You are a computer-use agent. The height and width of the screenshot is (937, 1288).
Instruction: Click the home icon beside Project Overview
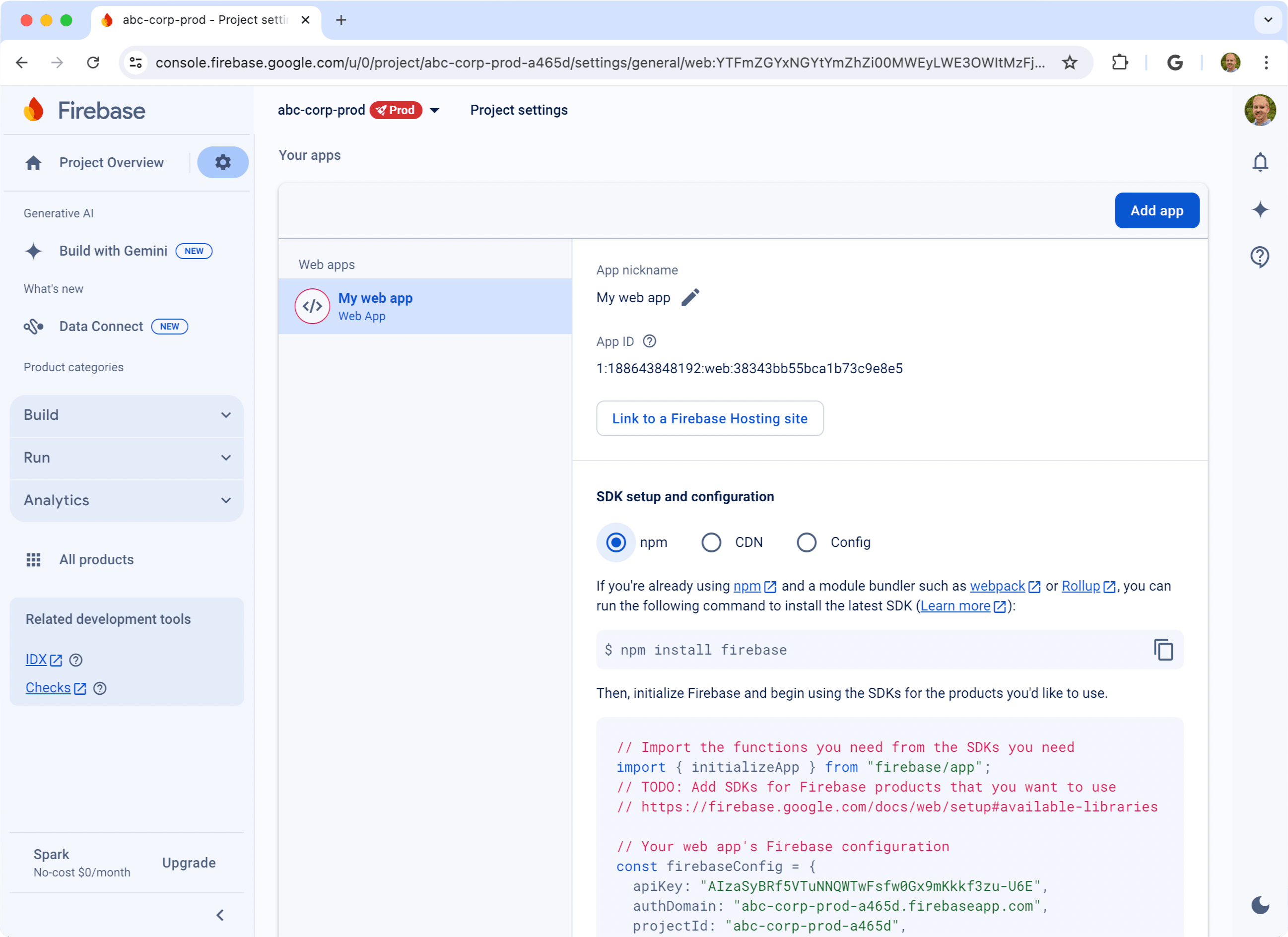pos(34,163)
